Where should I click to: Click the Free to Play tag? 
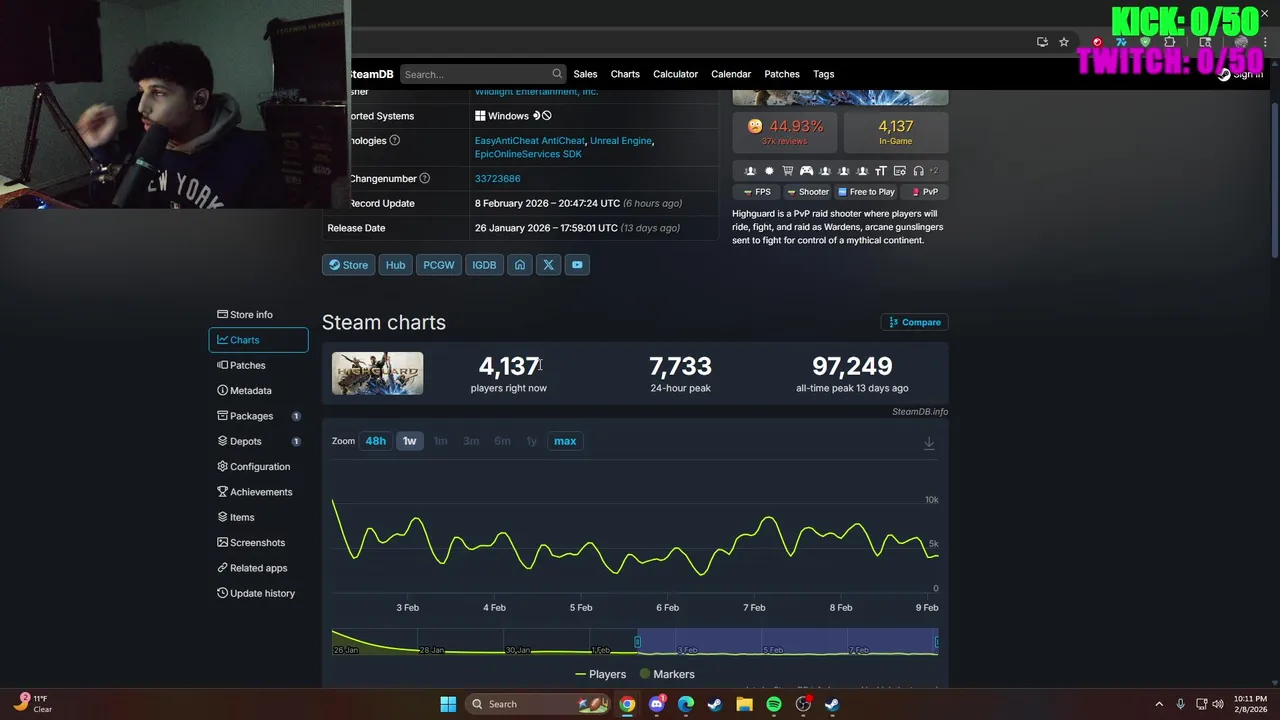pyautogui.click(x=866, y=192)
